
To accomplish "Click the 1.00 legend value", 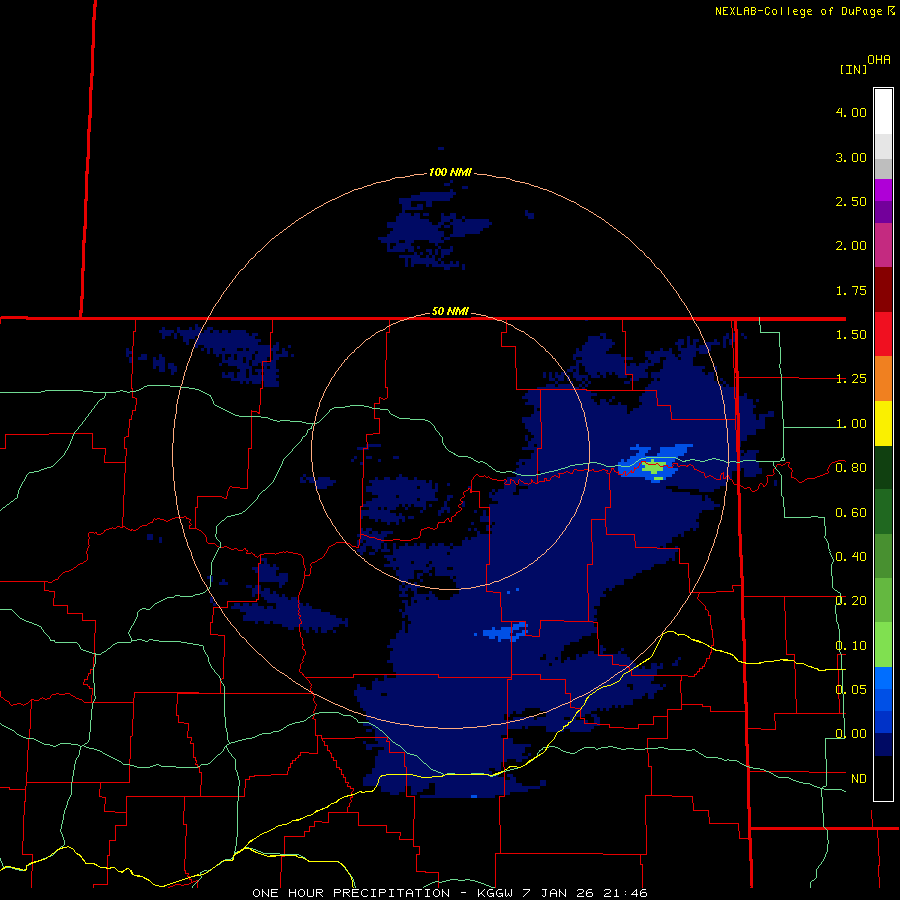I will (x=851, y=424).
